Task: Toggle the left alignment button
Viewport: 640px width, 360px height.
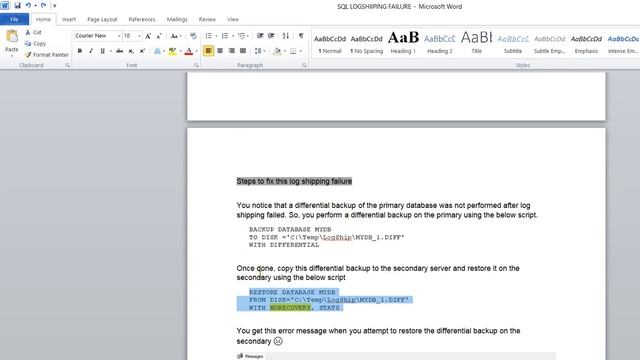Action: point(209,51)
